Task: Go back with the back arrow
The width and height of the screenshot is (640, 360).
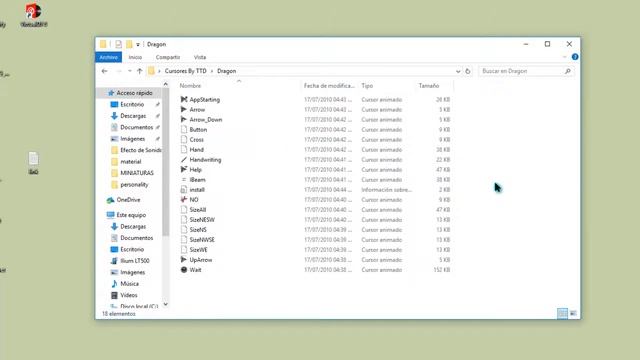Action: point(104,71)
